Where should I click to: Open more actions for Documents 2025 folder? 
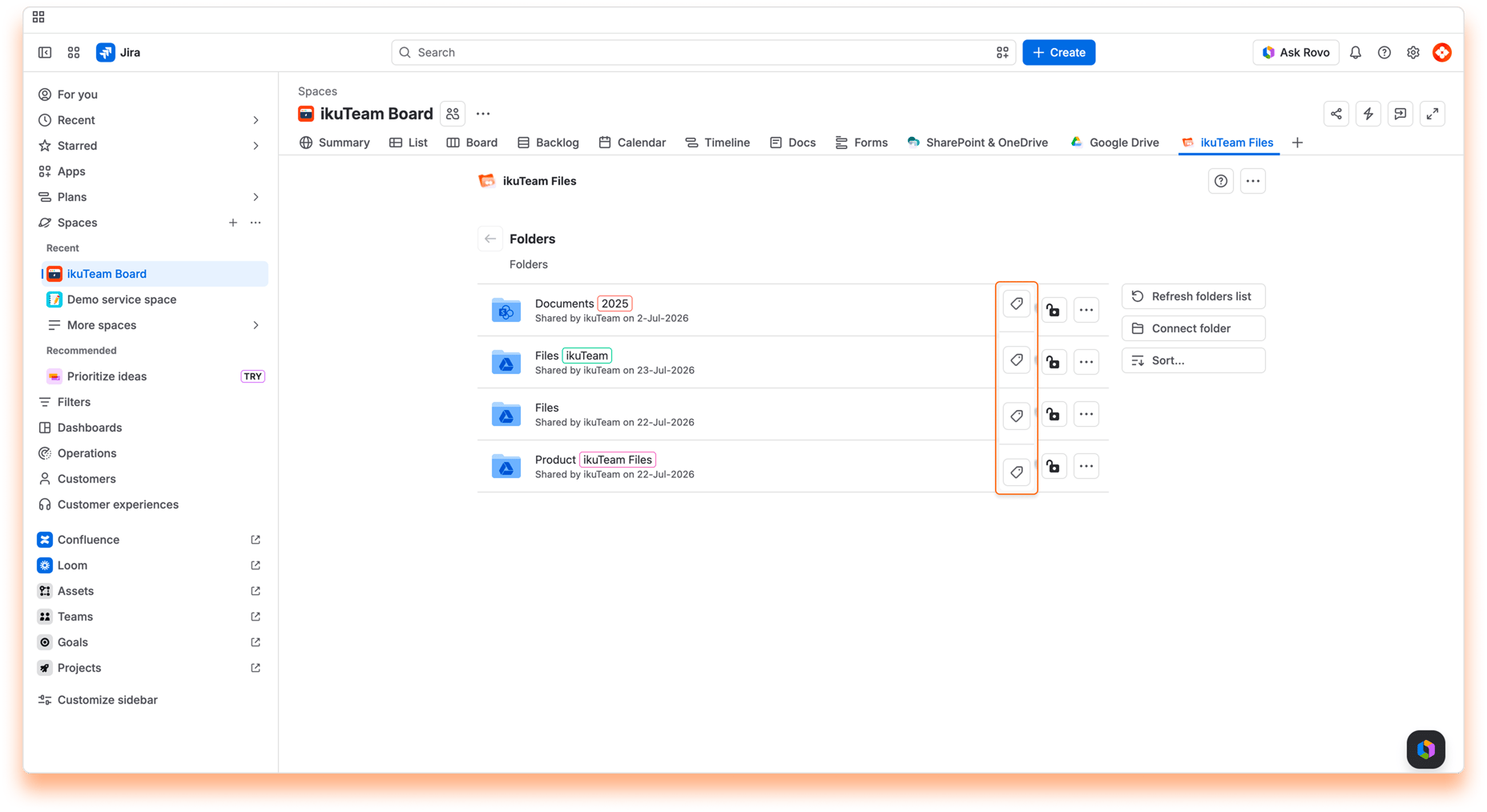coord(1086,310)
